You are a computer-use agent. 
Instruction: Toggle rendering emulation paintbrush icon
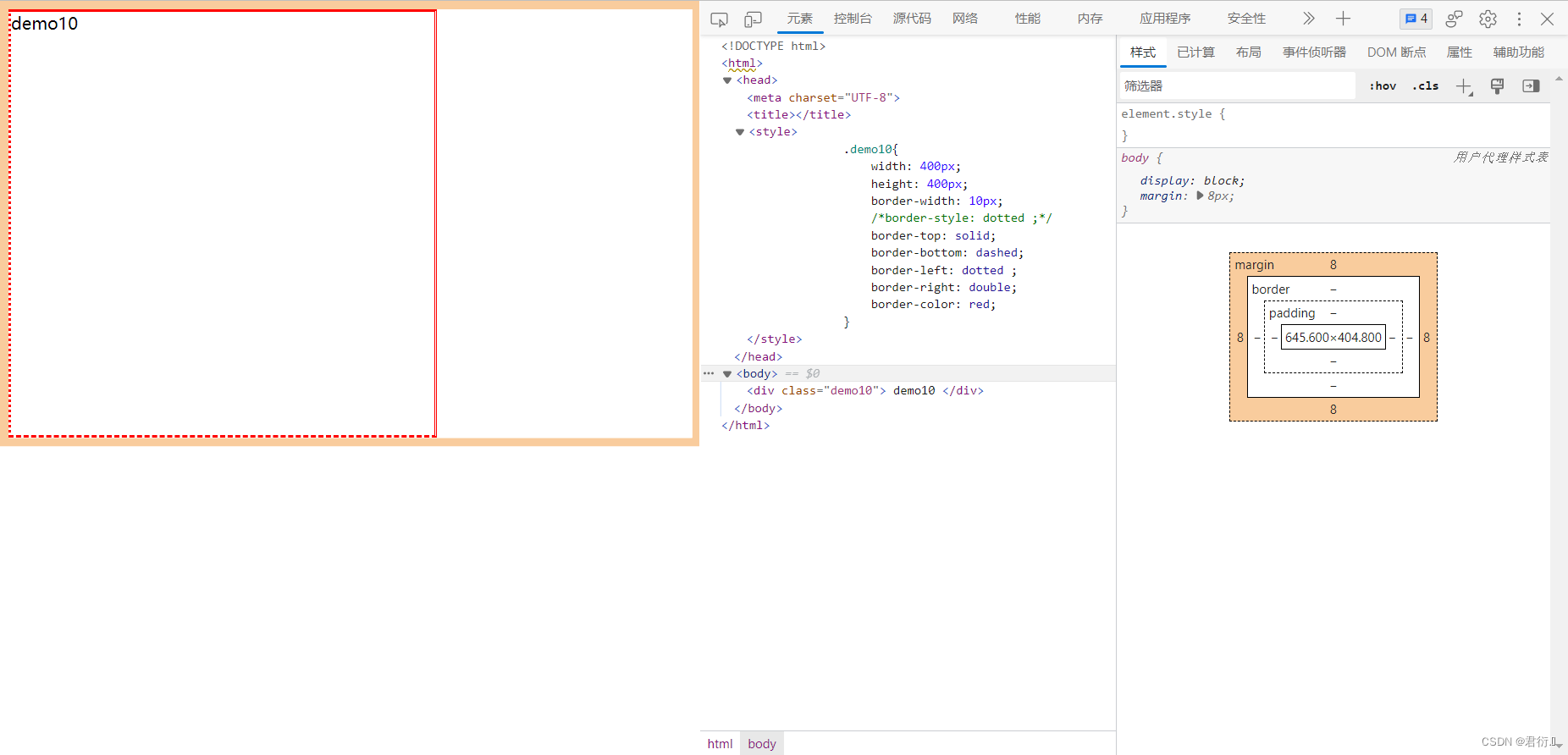point(1497,86)
